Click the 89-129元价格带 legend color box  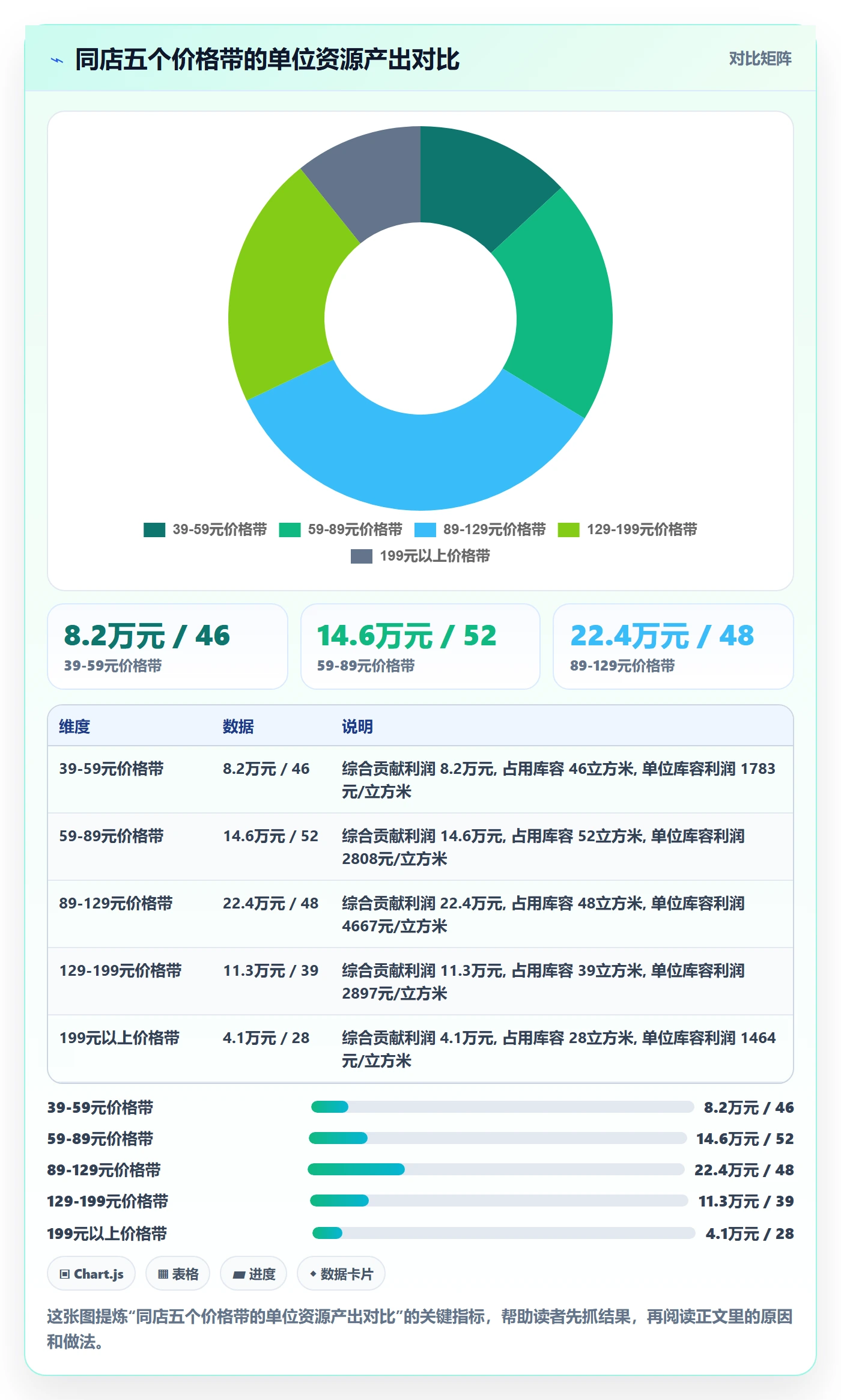pos(425,529)
